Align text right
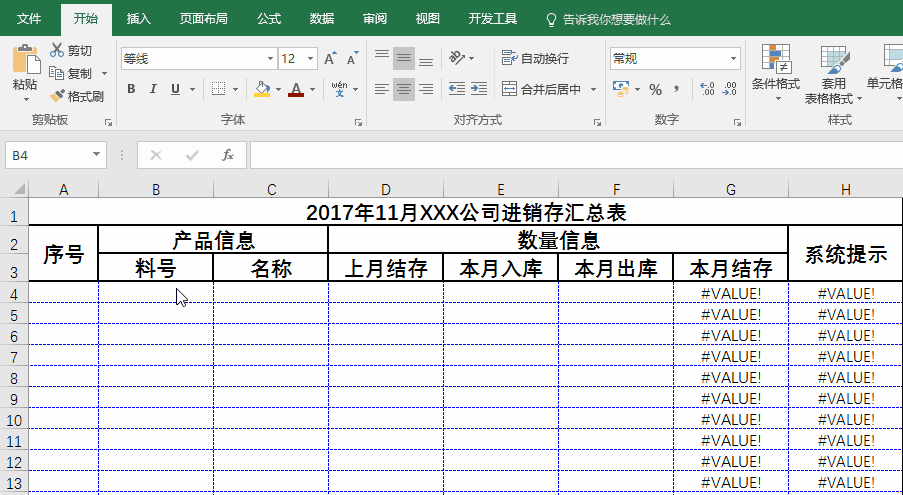903x495 pixels. 426,89
